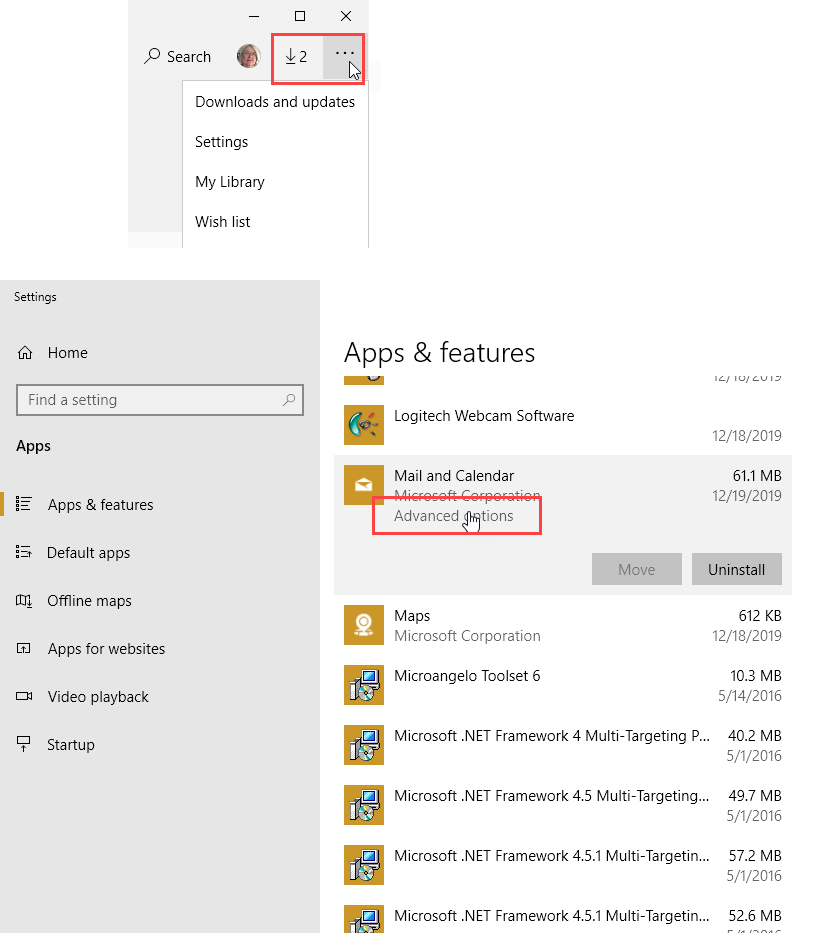
Task: Choose Settings in the Store menu
Action: 221,142
